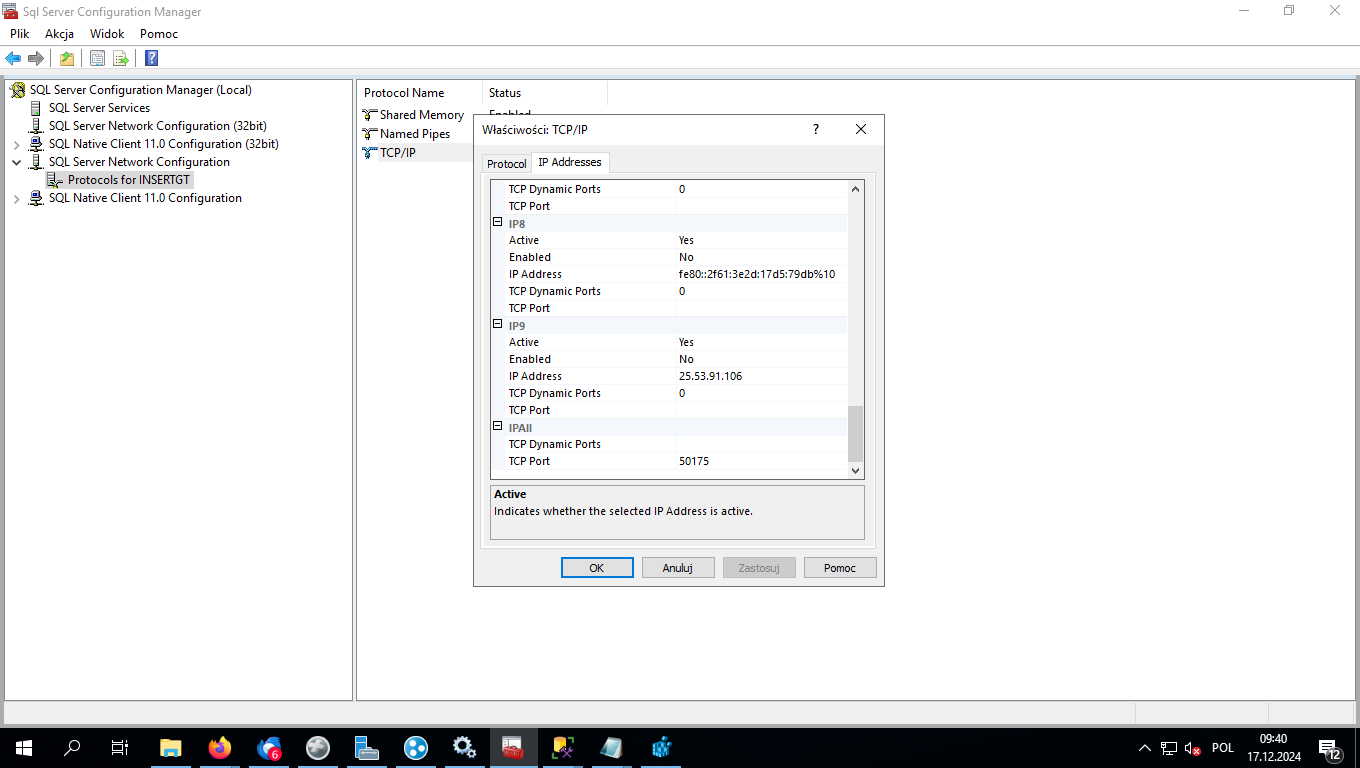Click the SQL Server Configuration Manager taskbar icon
The height and width of the screenshot is (768, 1360).
513,747
